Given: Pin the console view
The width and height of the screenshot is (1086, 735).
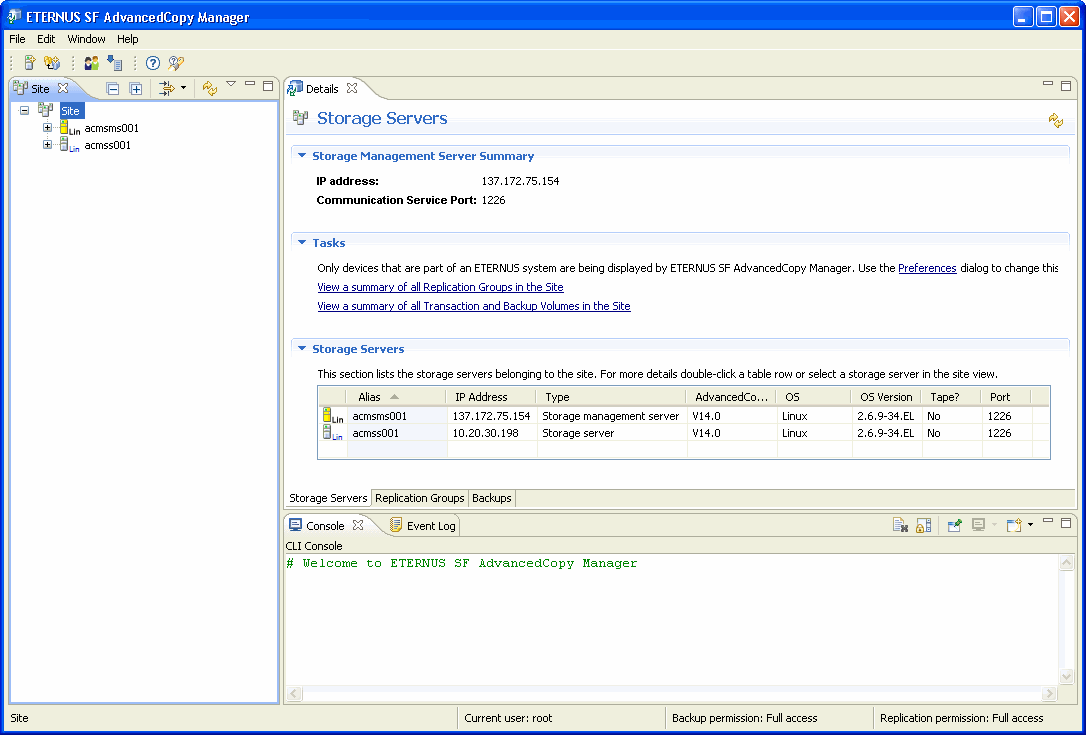Looking at the screenshot, I should pos(954,526).
